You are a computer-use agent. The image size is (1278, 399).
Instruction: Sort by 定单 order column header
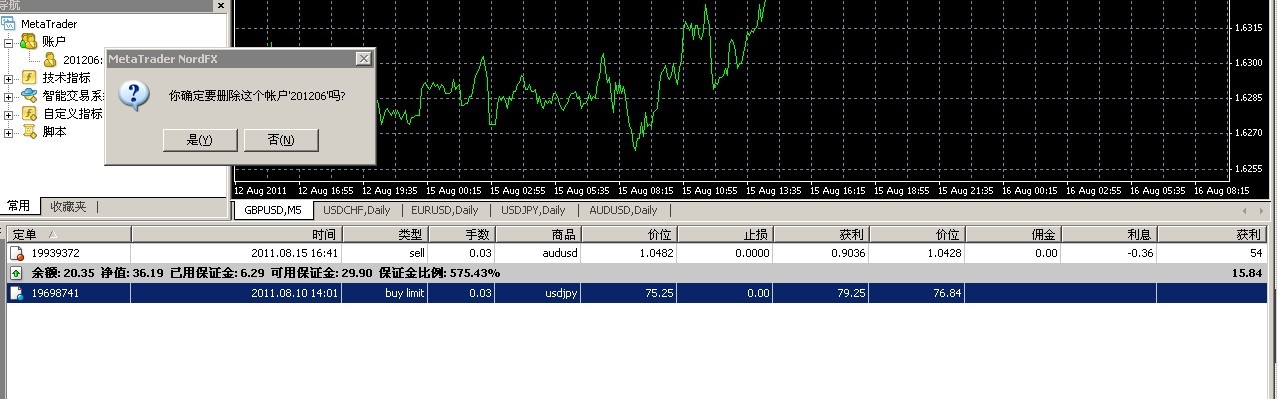click(68, 234)
